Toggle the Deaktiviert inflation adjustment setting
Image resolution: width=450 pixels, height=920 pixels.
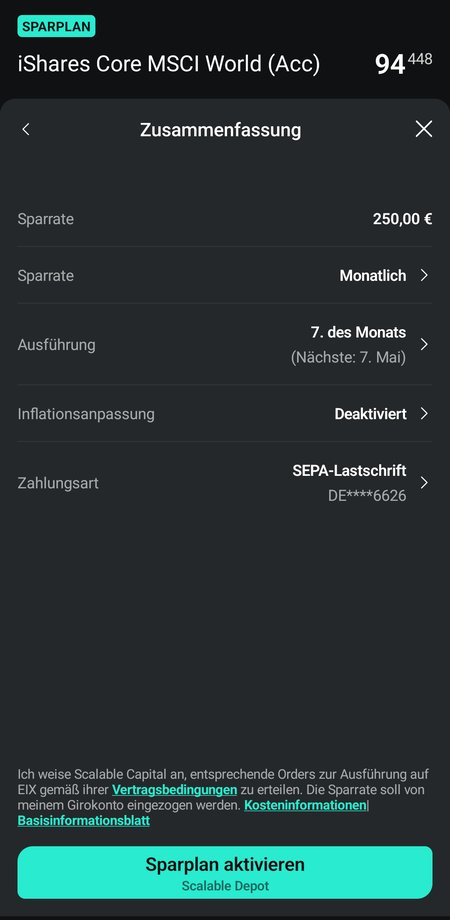[370, 414]
